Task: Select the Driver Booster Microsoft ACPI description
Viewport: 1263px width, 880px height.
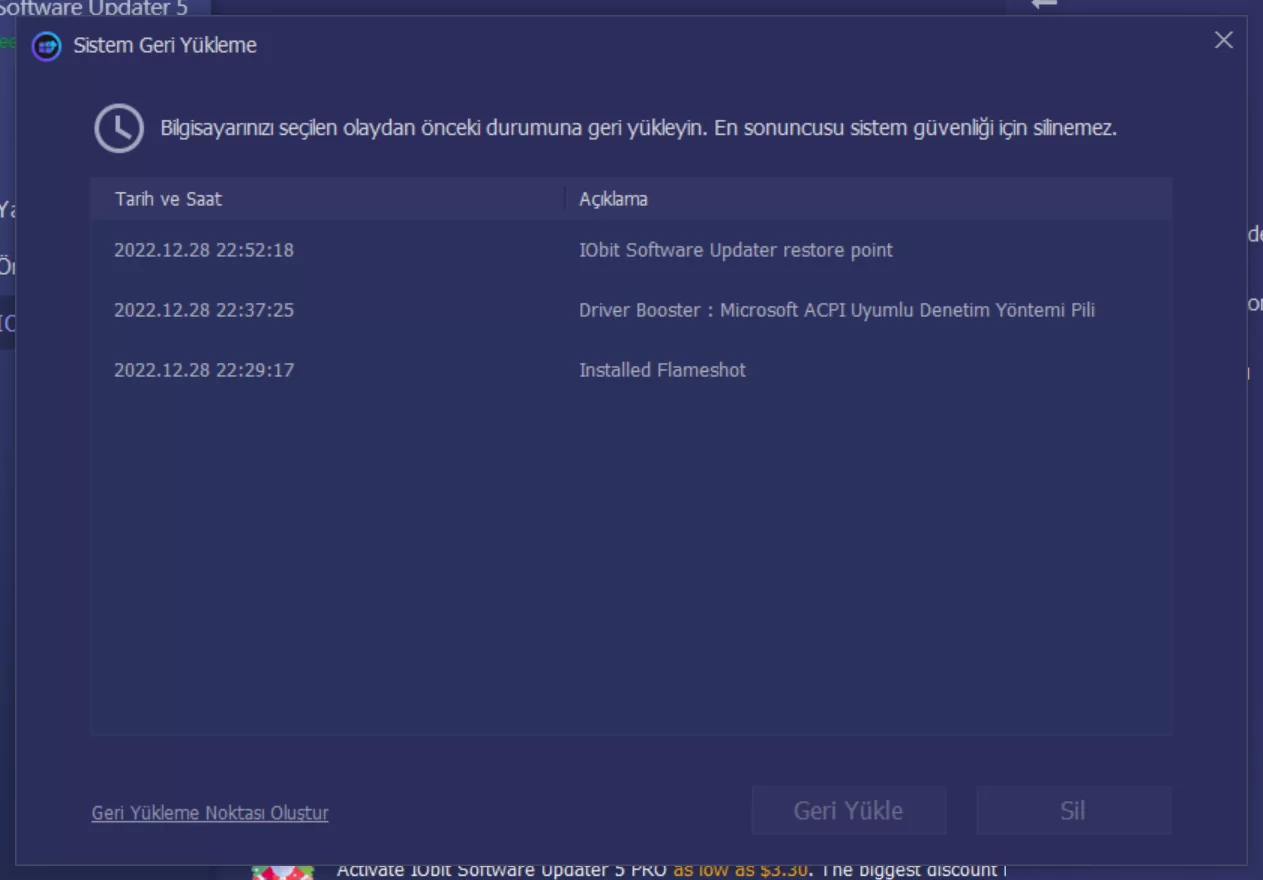Action: tap(837, 310)
